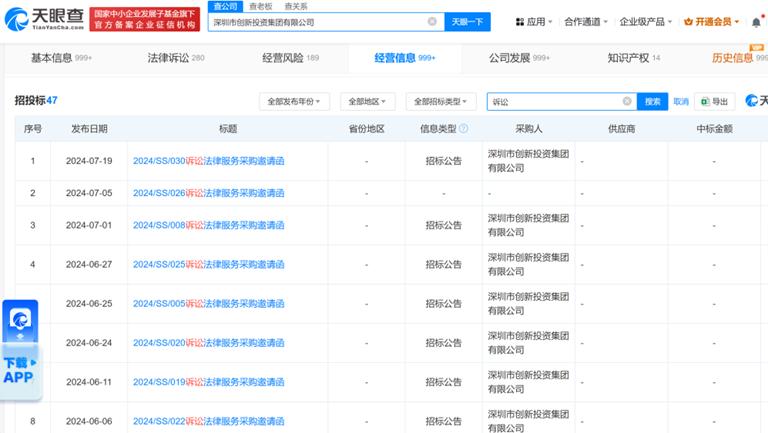Open the 下载APP floating widget
The width and height of the screenshot is (768, 433).
click(19, 350)
